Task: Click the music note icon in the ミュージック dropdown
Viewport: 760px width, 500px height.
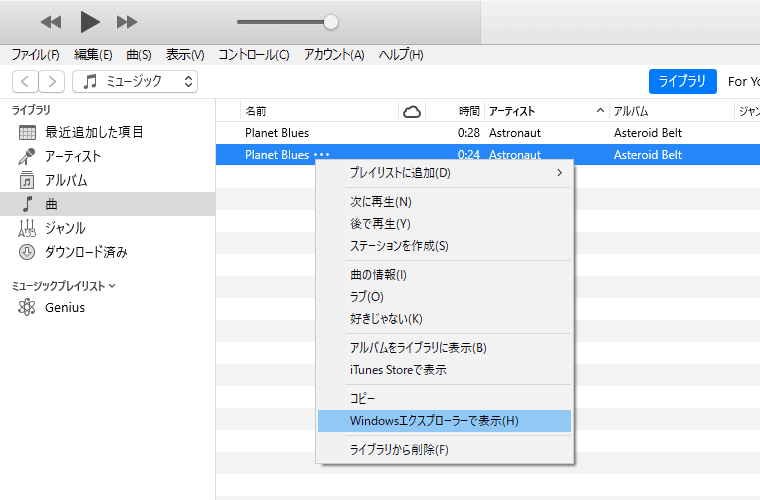Action: (x=90, y=81)
